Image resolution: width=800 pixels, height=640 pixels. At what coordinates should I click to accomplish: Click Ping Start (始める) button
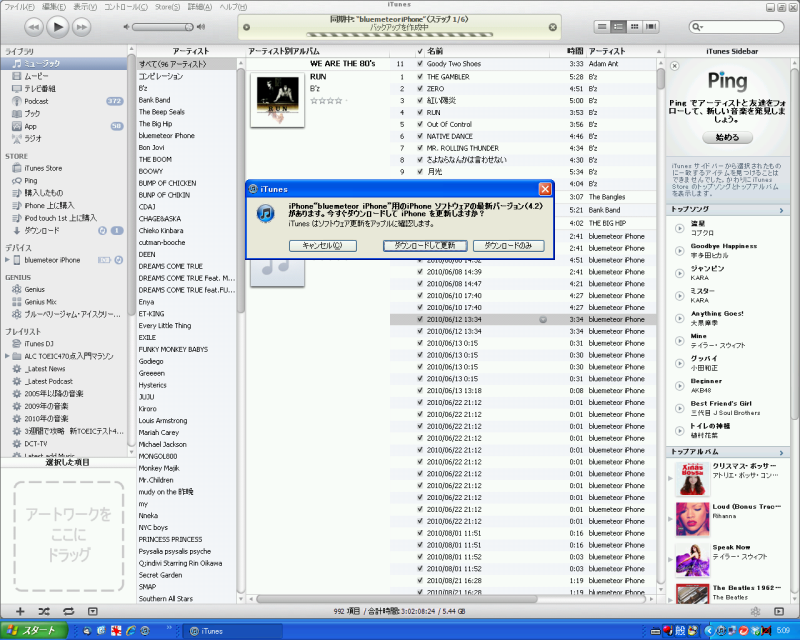pyautogui.click(x=727, y=137)
